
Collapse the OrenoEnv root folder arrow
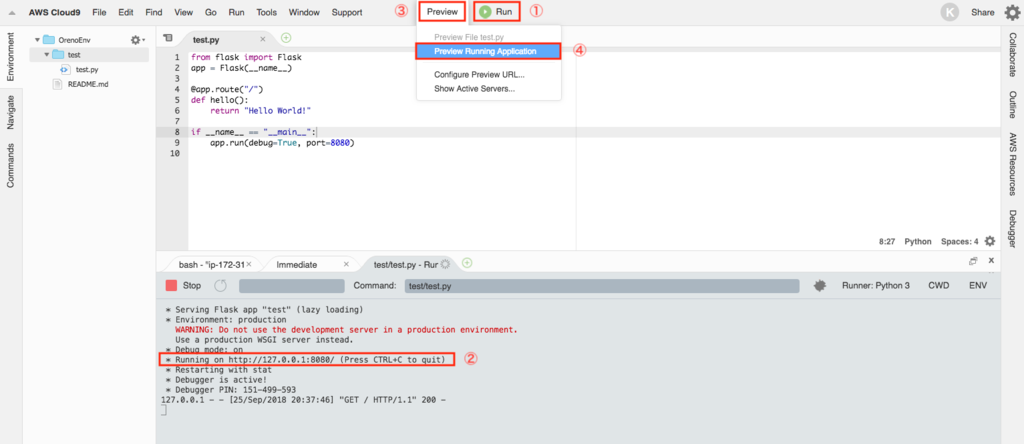click(x=37, y=40)
